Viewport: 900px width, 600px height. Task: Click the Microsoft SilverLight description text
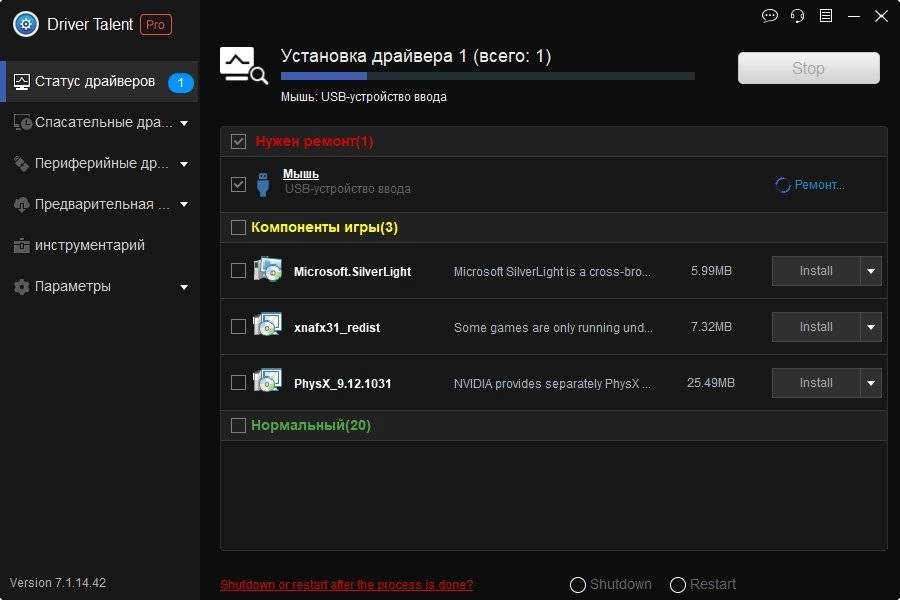point(552,272)
